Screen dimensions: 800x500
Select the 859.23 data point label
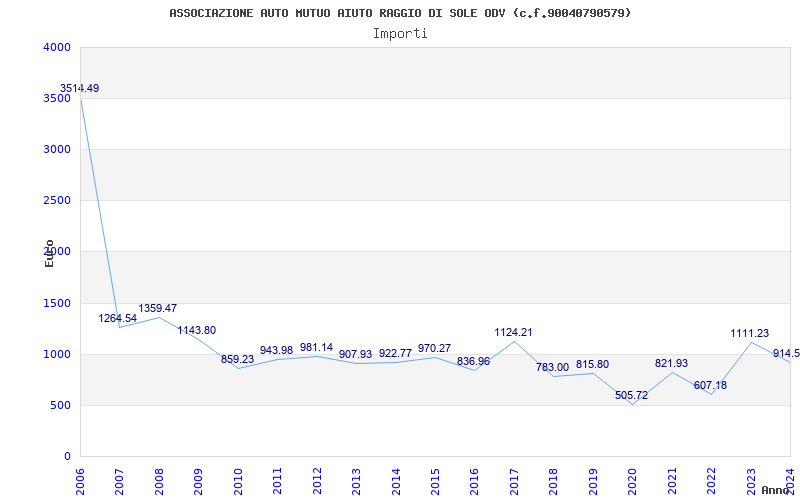pyautogui.click(x=237, y=360)
